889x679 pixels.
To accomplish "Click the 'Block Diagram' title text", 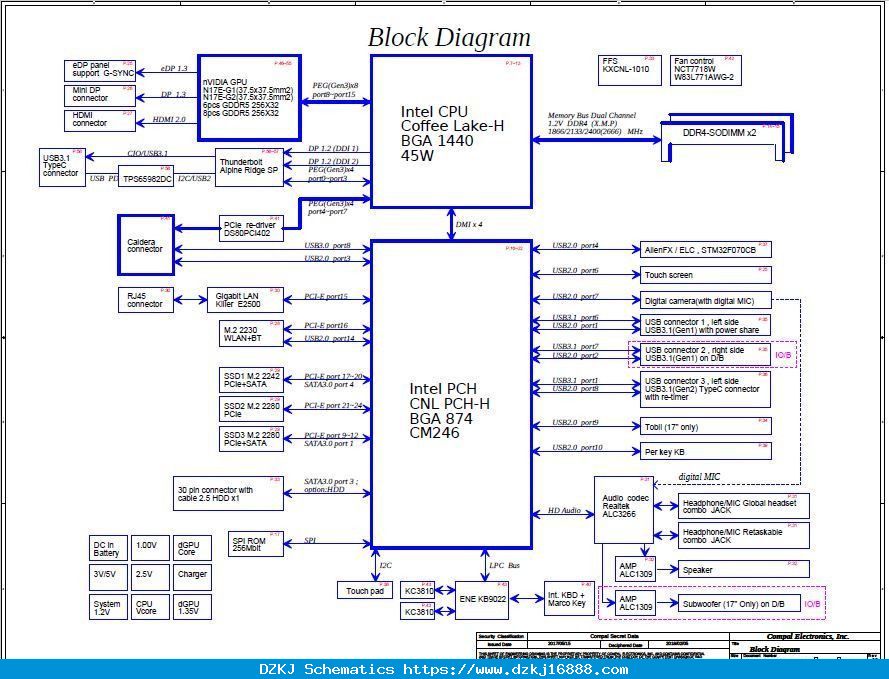I will pos(449,38).
